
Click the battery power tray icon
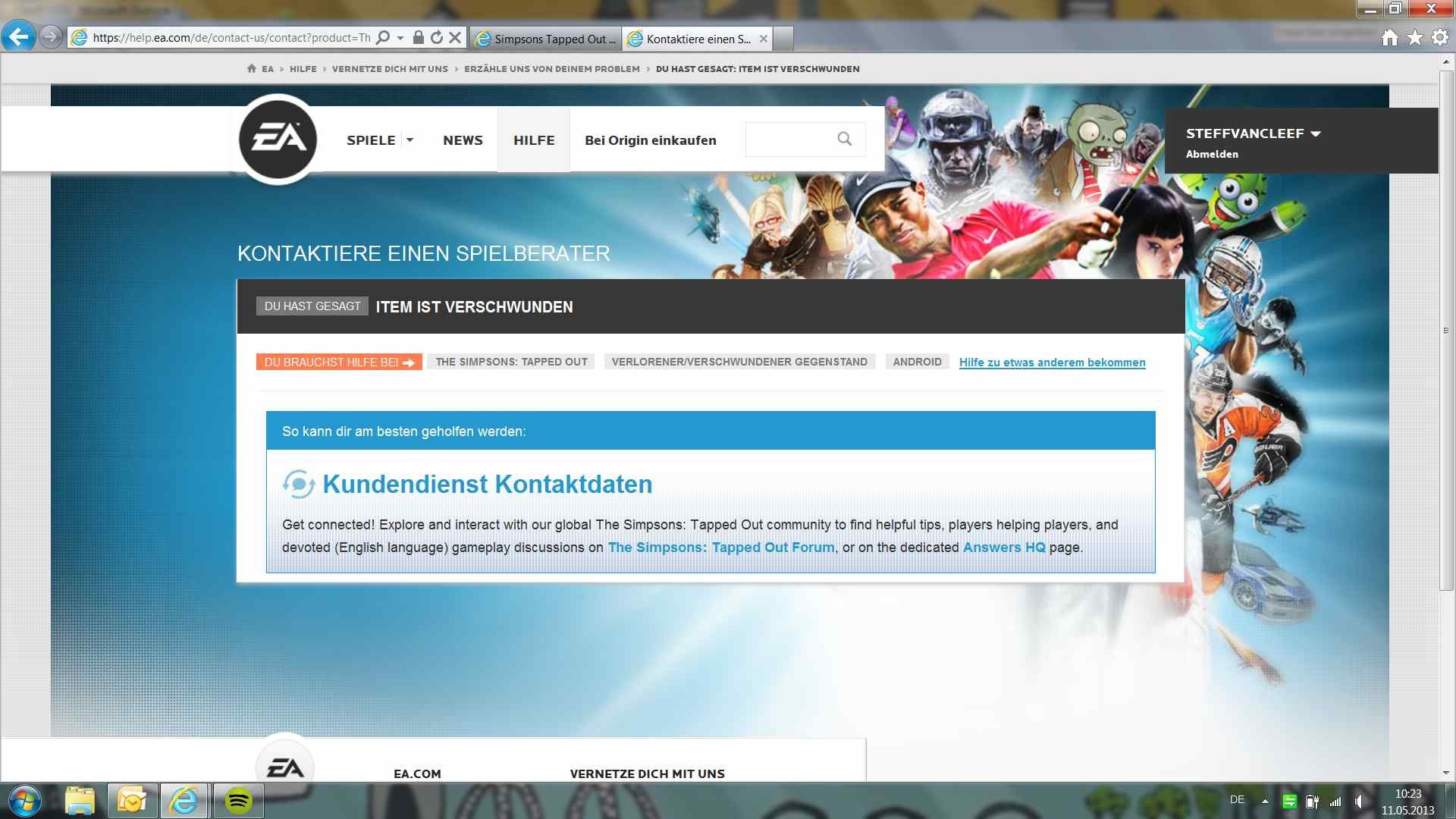[1312, 802]
